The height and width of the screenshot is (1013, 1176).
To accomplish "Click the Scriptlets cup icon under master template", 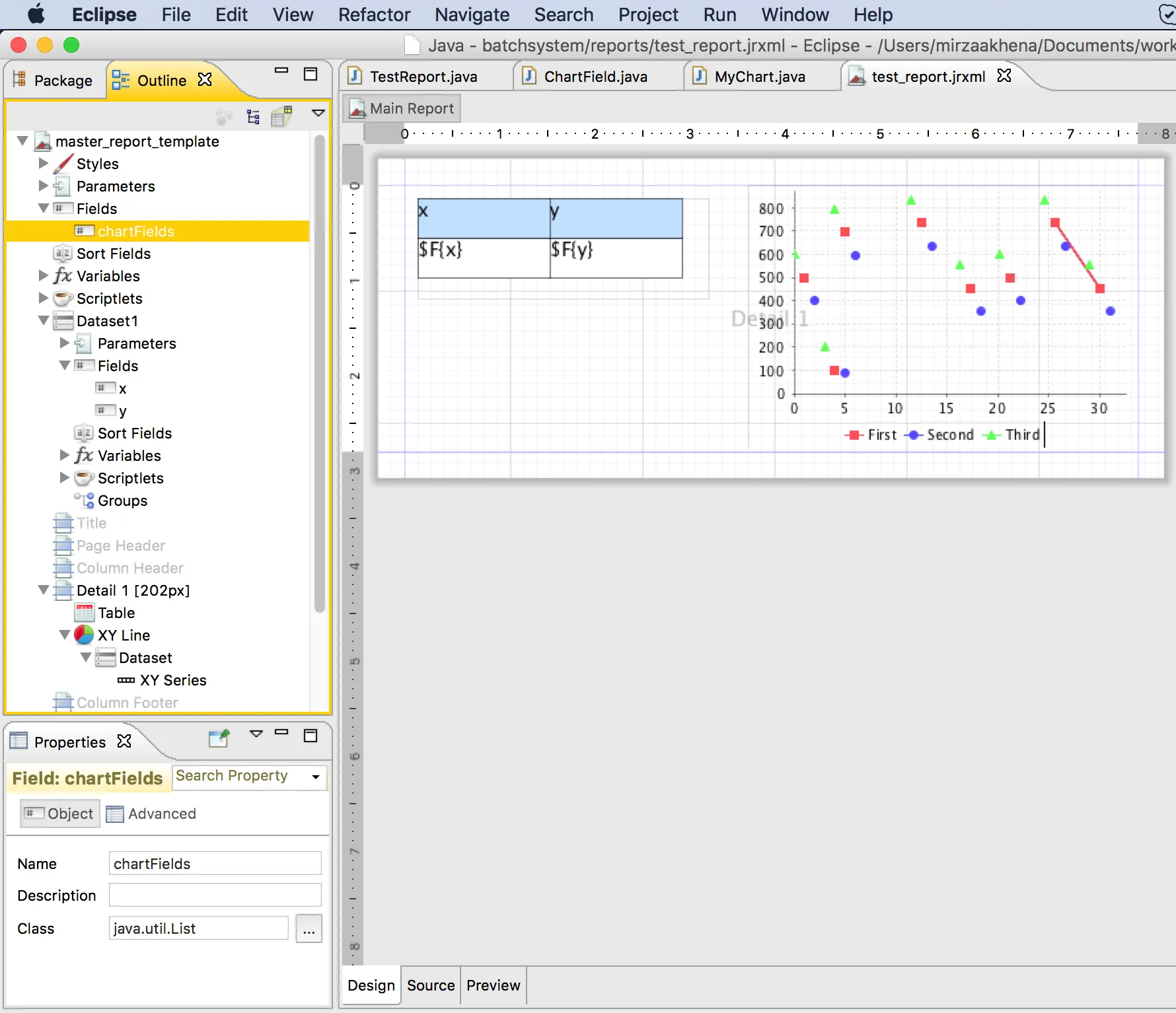I will 63,298.
